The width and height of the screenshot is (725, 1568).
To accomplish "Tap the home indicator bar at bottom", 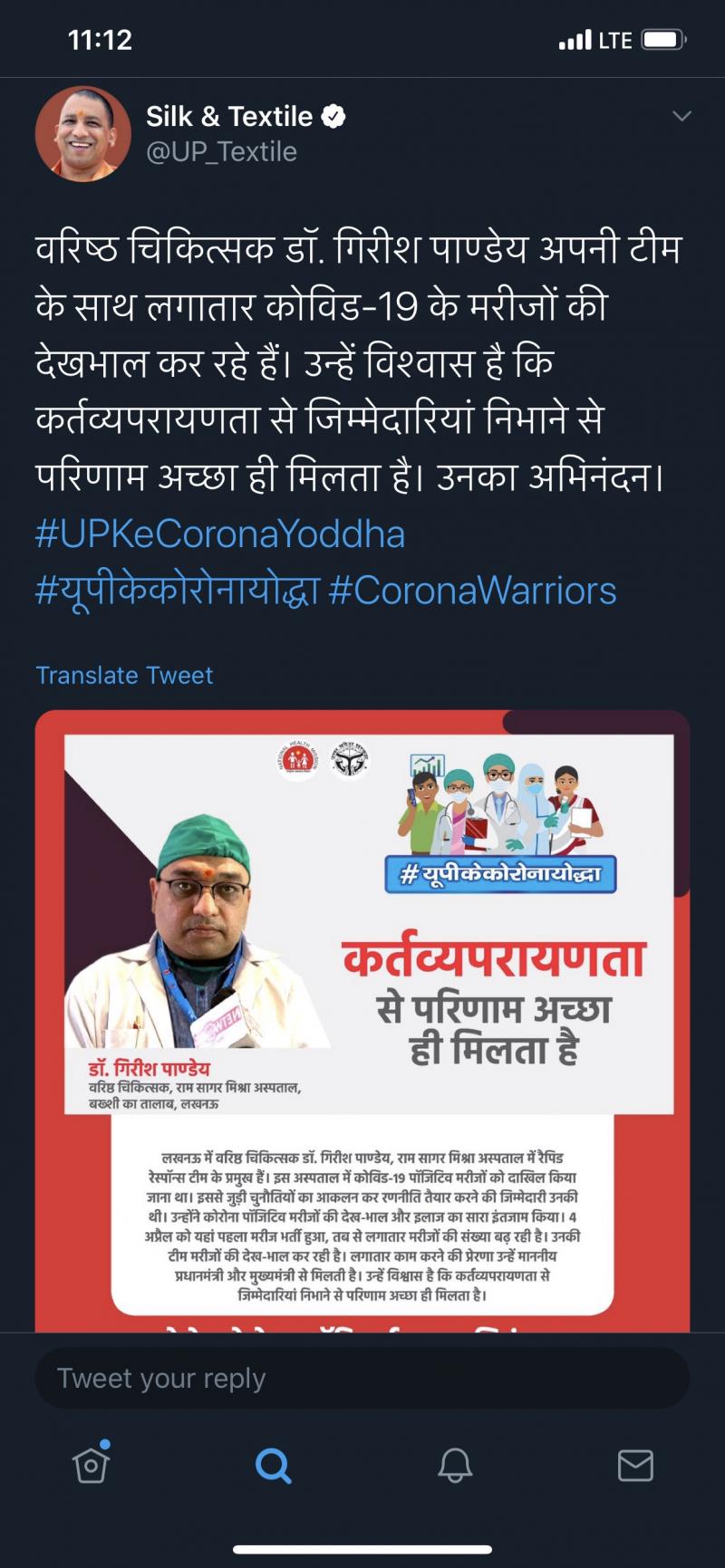I will 362,1550.
